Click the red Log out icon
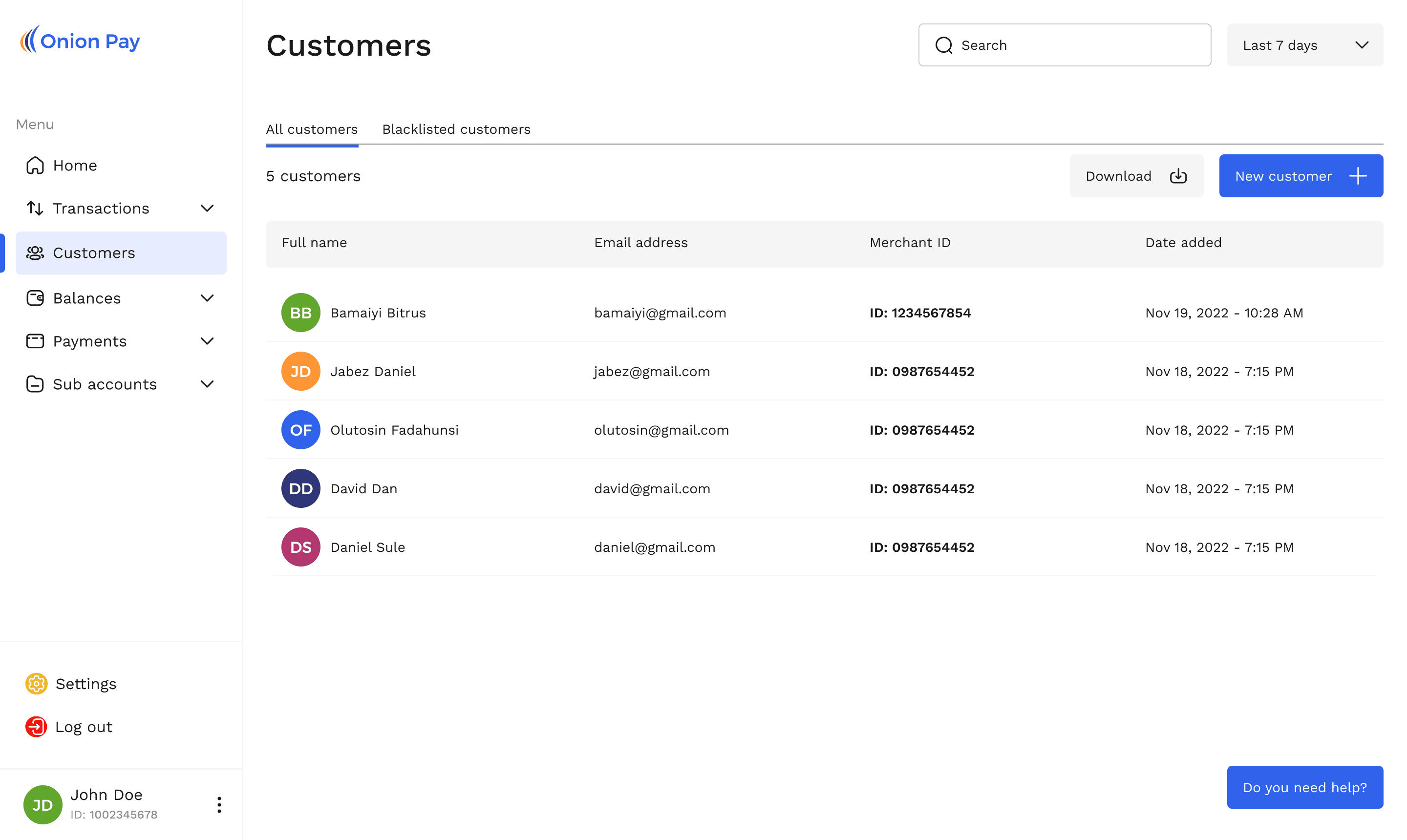This screenshot has width=1407, height=840. (36, 727)
